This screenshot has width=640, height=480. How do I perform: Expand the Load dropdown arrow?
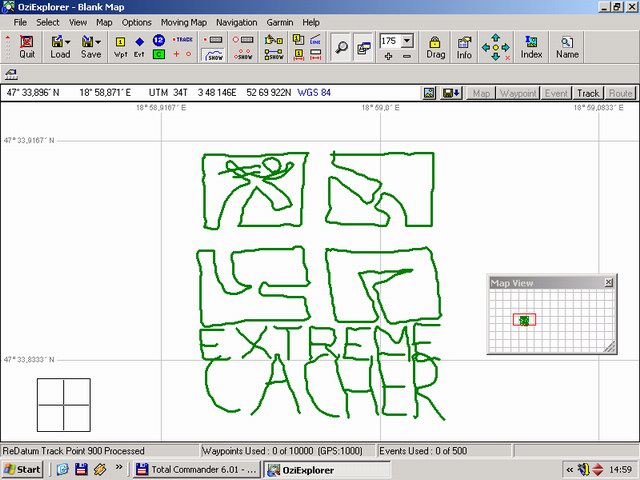68,41
